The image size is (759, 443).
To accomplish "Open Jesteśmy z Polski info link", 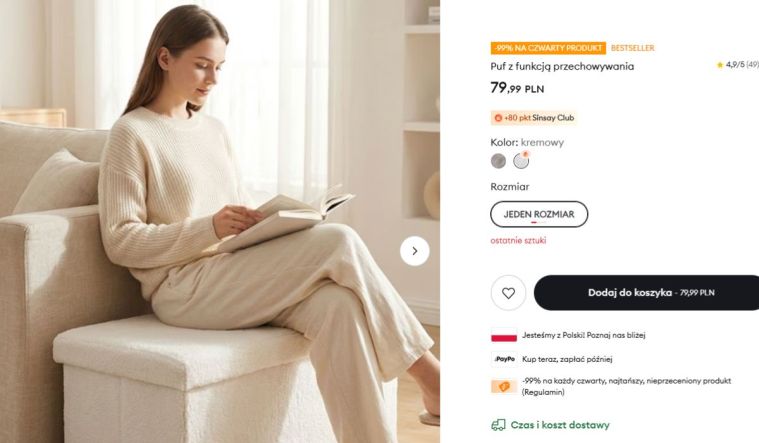I will (x=583, y=335).
